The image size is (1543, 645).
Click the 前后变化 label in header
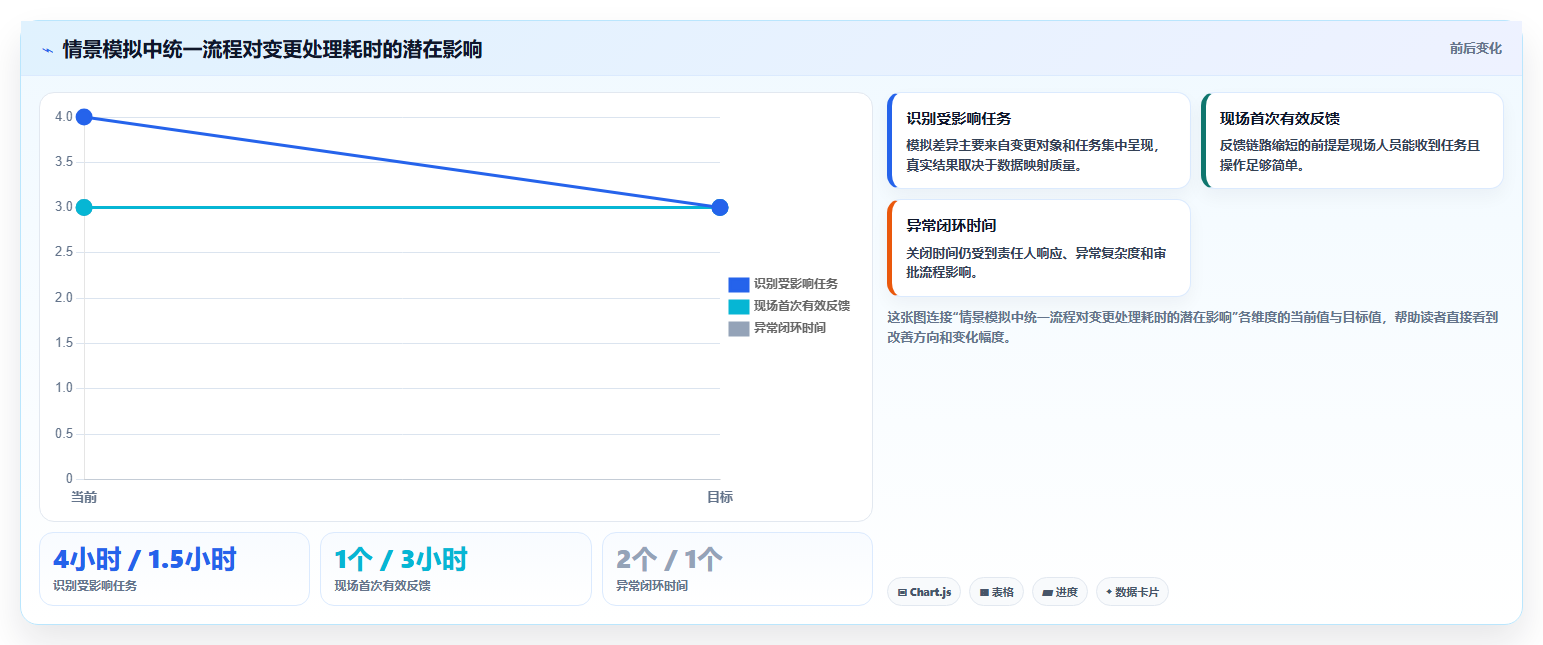point(1475,48)
